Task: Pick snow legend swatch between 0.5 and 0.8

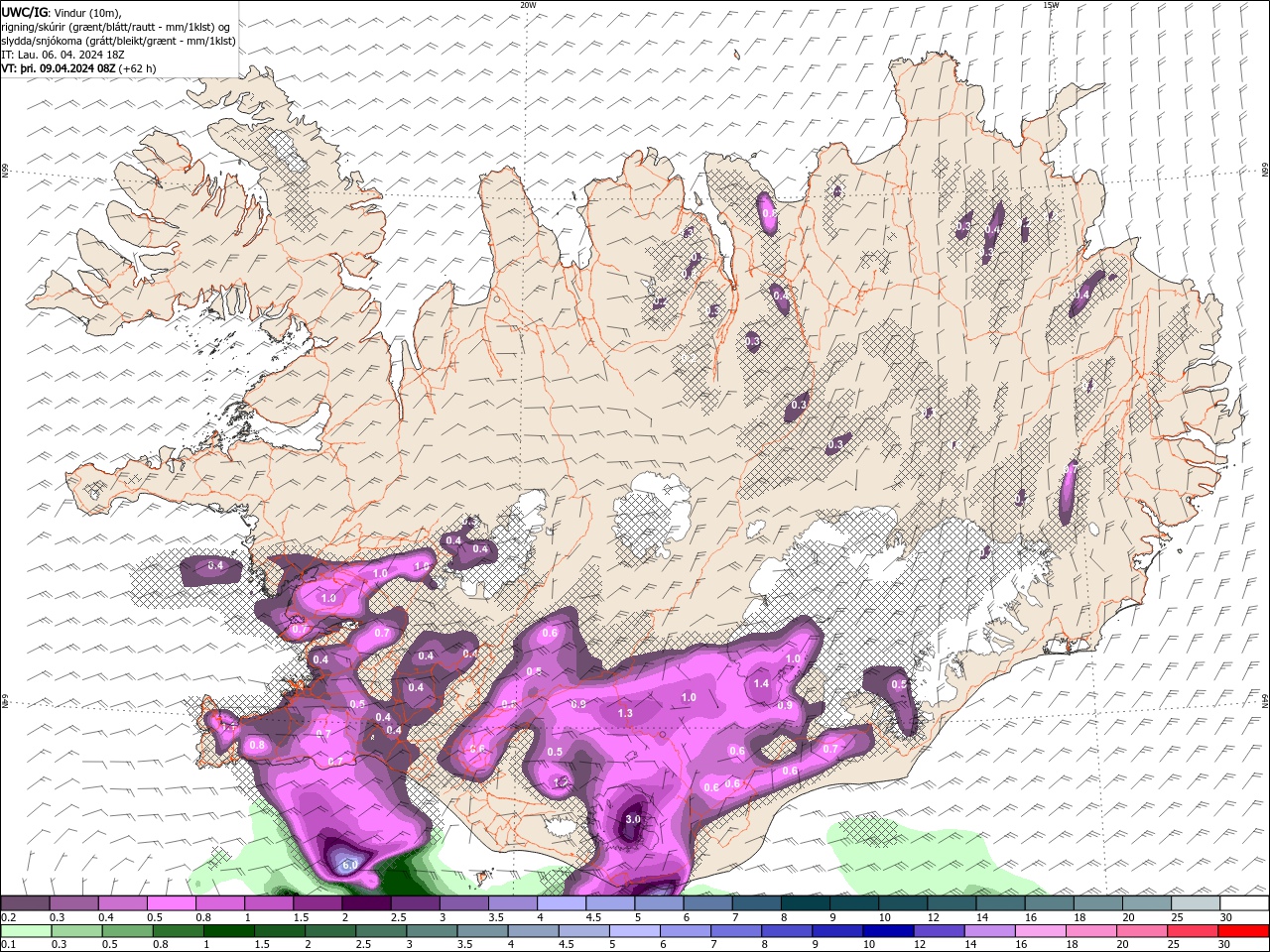Action: coord(171,903)
